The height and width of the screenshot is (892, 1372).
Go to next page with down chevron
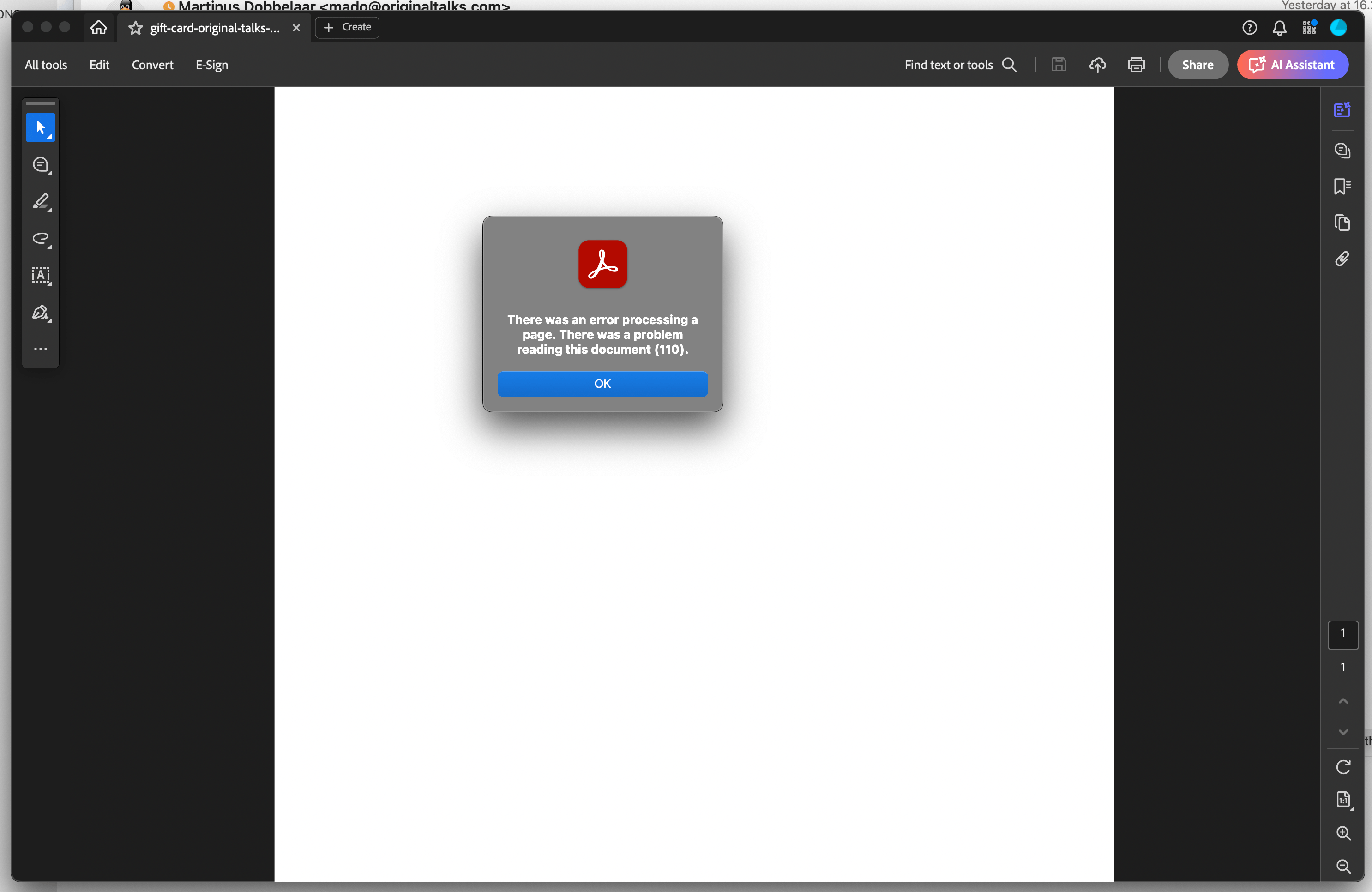coord(1343,732)
